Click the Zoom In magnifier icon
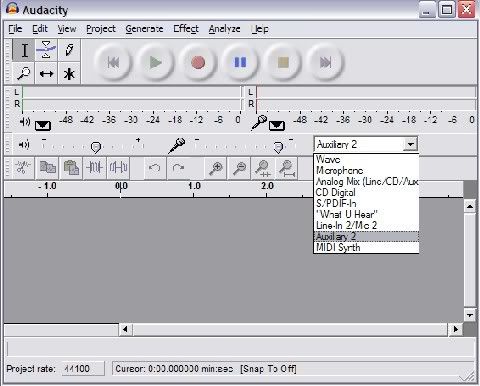This screenshot has height=386, width=480. (x=216, y=167)
